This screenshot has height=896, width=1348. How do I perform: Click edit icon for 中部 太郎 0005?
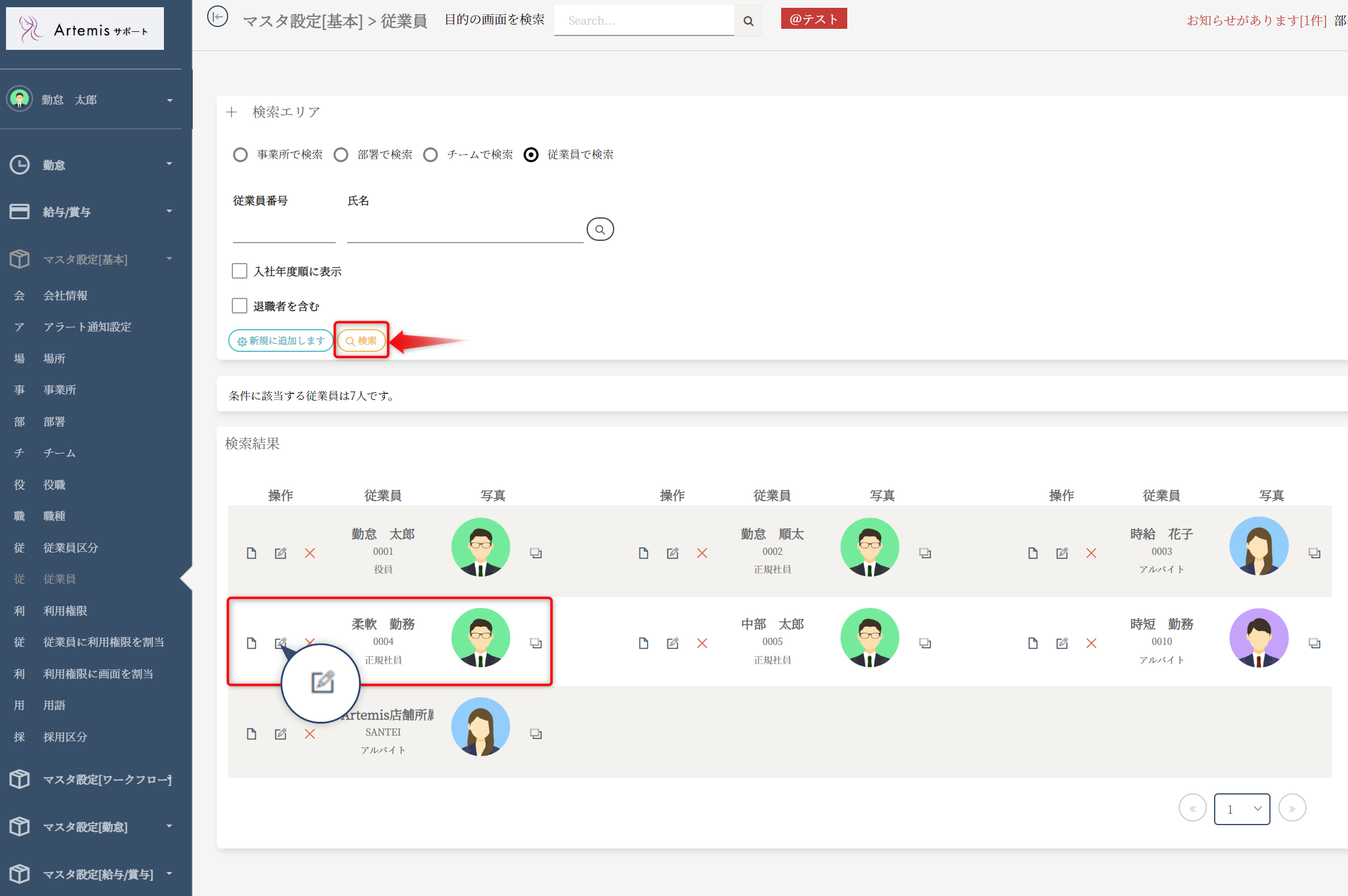[x=672, y=643]
